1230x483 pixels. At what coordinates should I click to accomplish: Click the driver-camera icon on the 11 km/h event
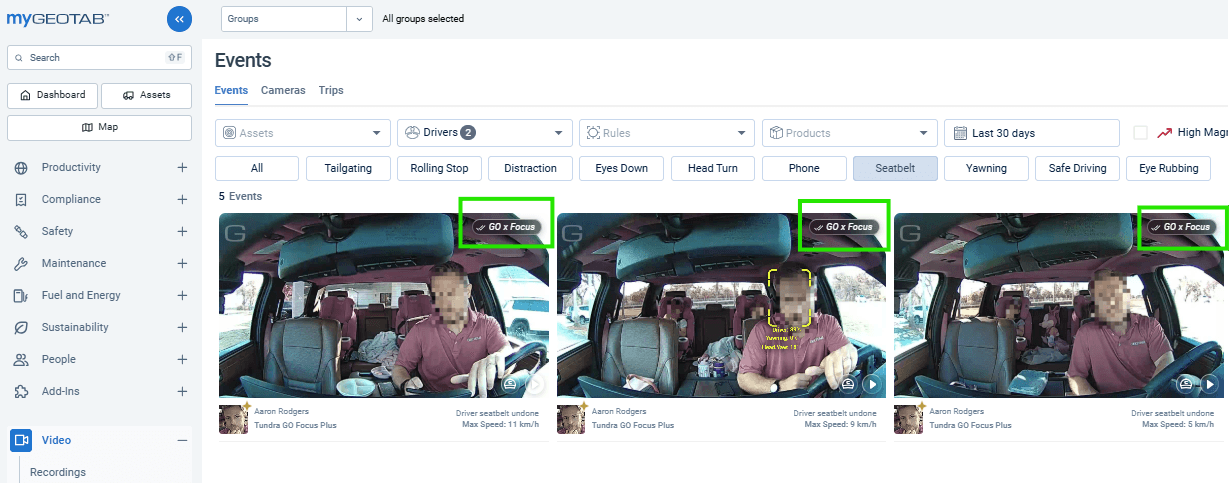[510, 383]
